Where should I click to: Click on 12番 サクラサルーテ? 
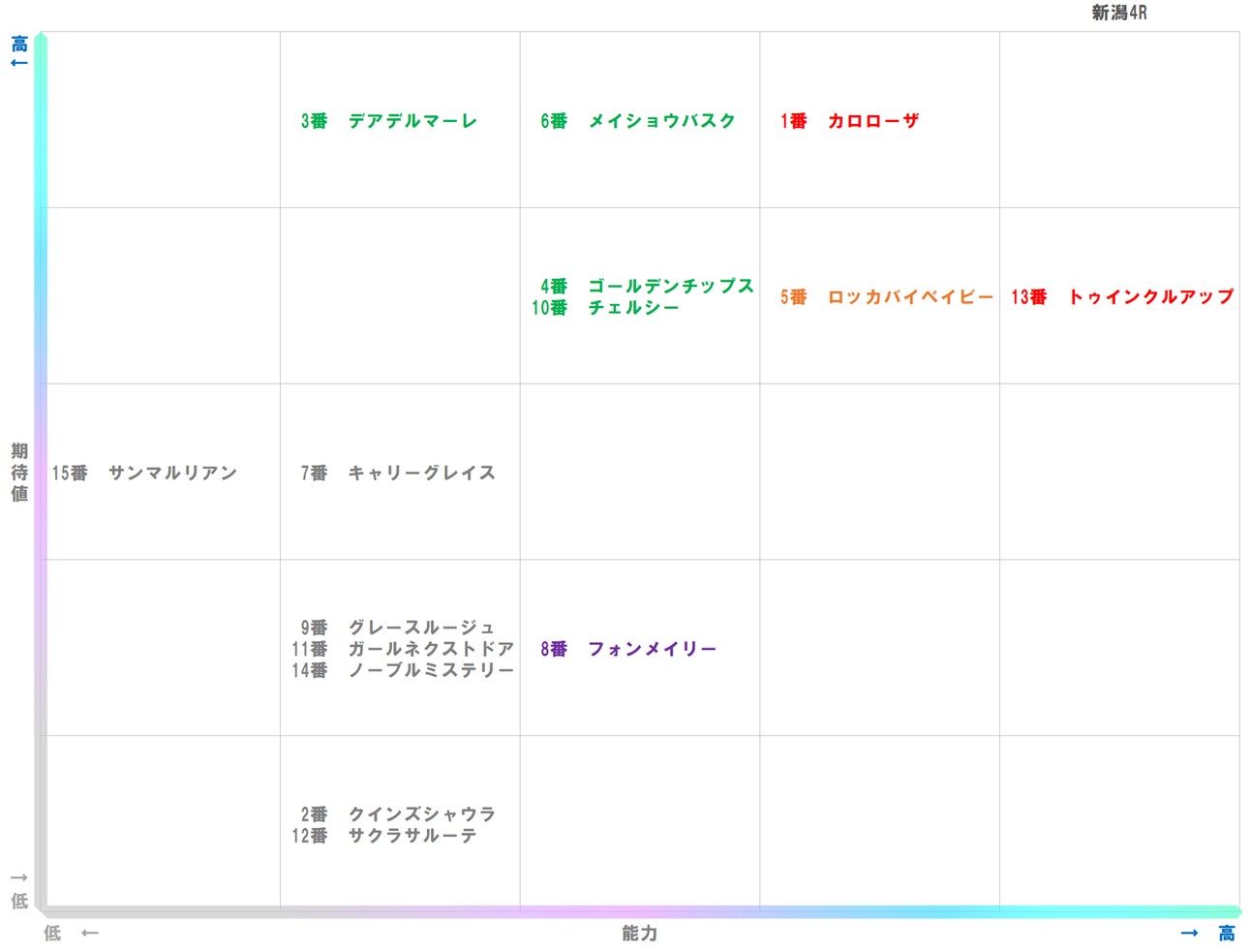tap(383, 836)
